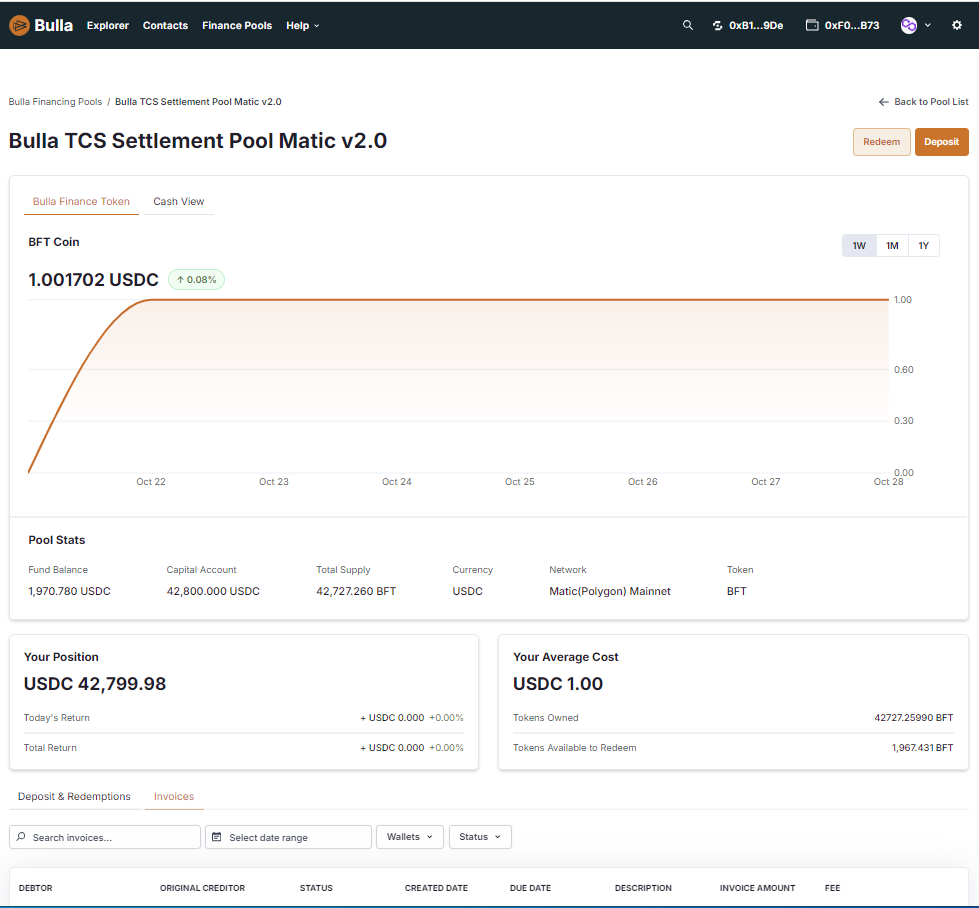Screen dimensions: 979x908
Task: Click the USDC 42,799.98 position amount
Action: coord(95,684)
